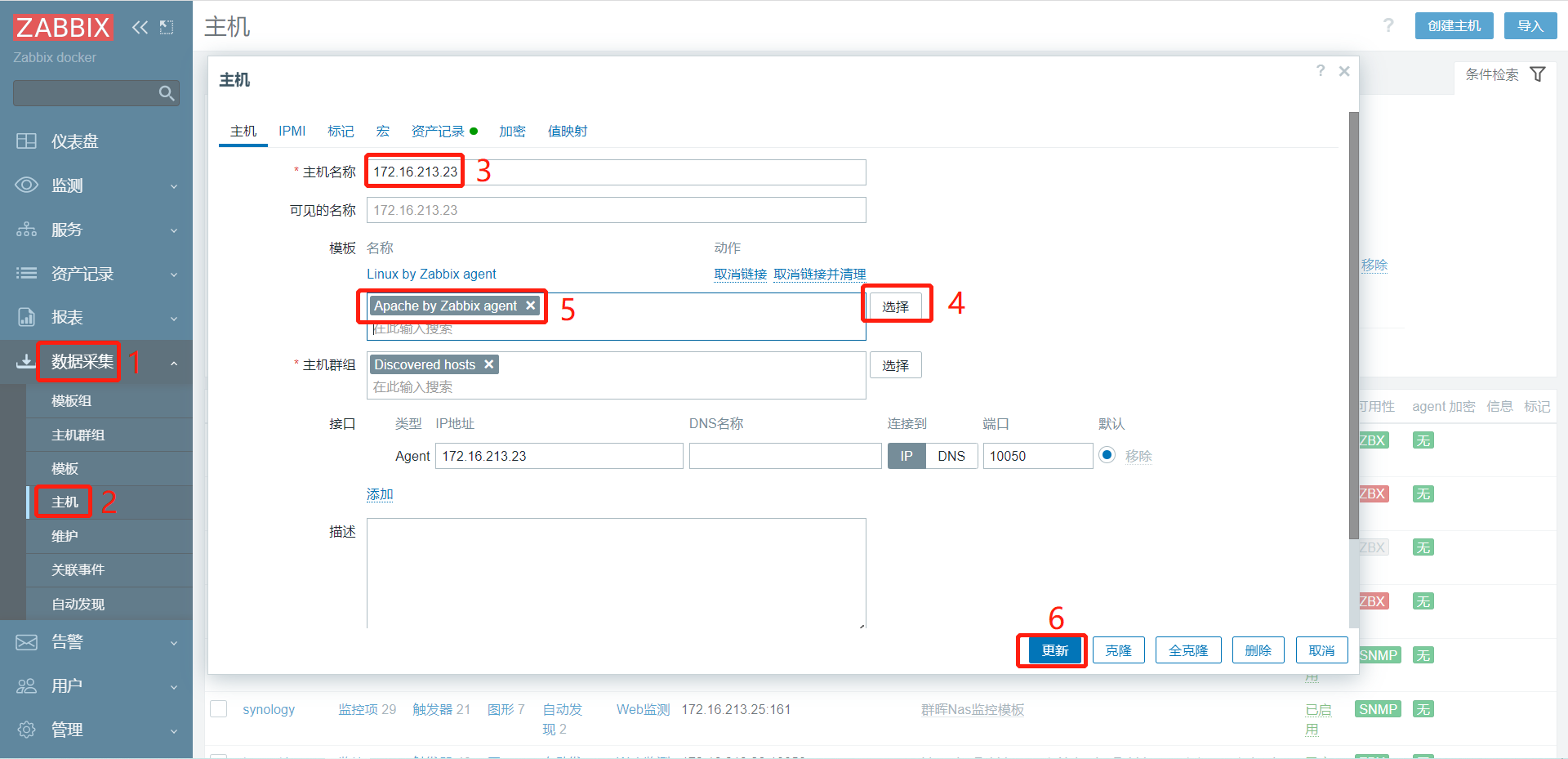Expand the 资产记录 menu chevron
This screenshot has width=1568, height=759.
tap(174, 275)
